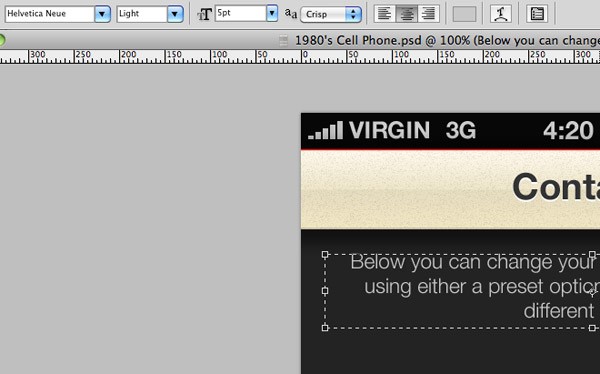Select center text alignment button
This screenshot has height=374, width=600.
(x=406, y=14)
